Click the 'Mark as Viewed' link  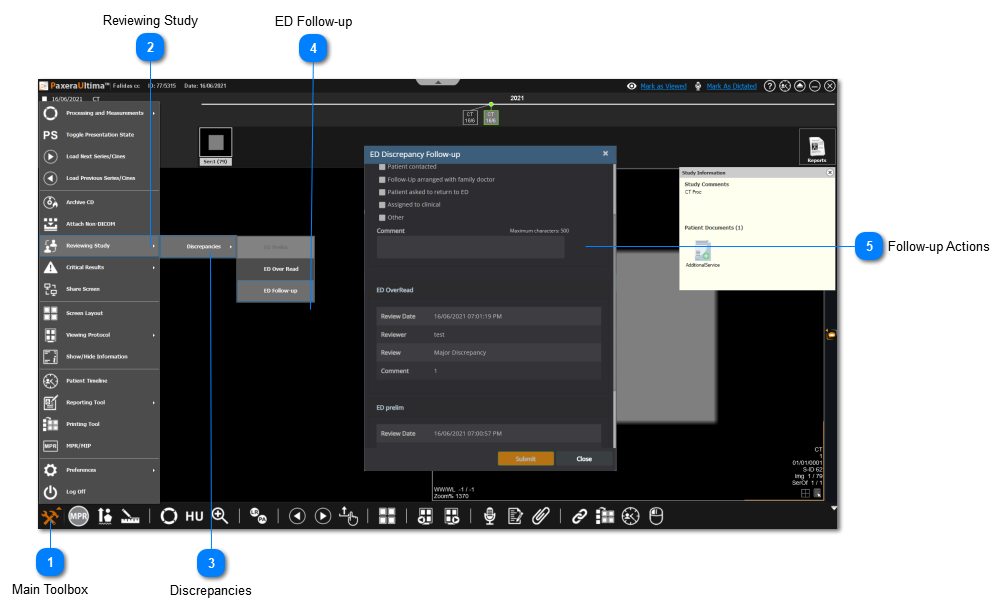pos(663,86)
